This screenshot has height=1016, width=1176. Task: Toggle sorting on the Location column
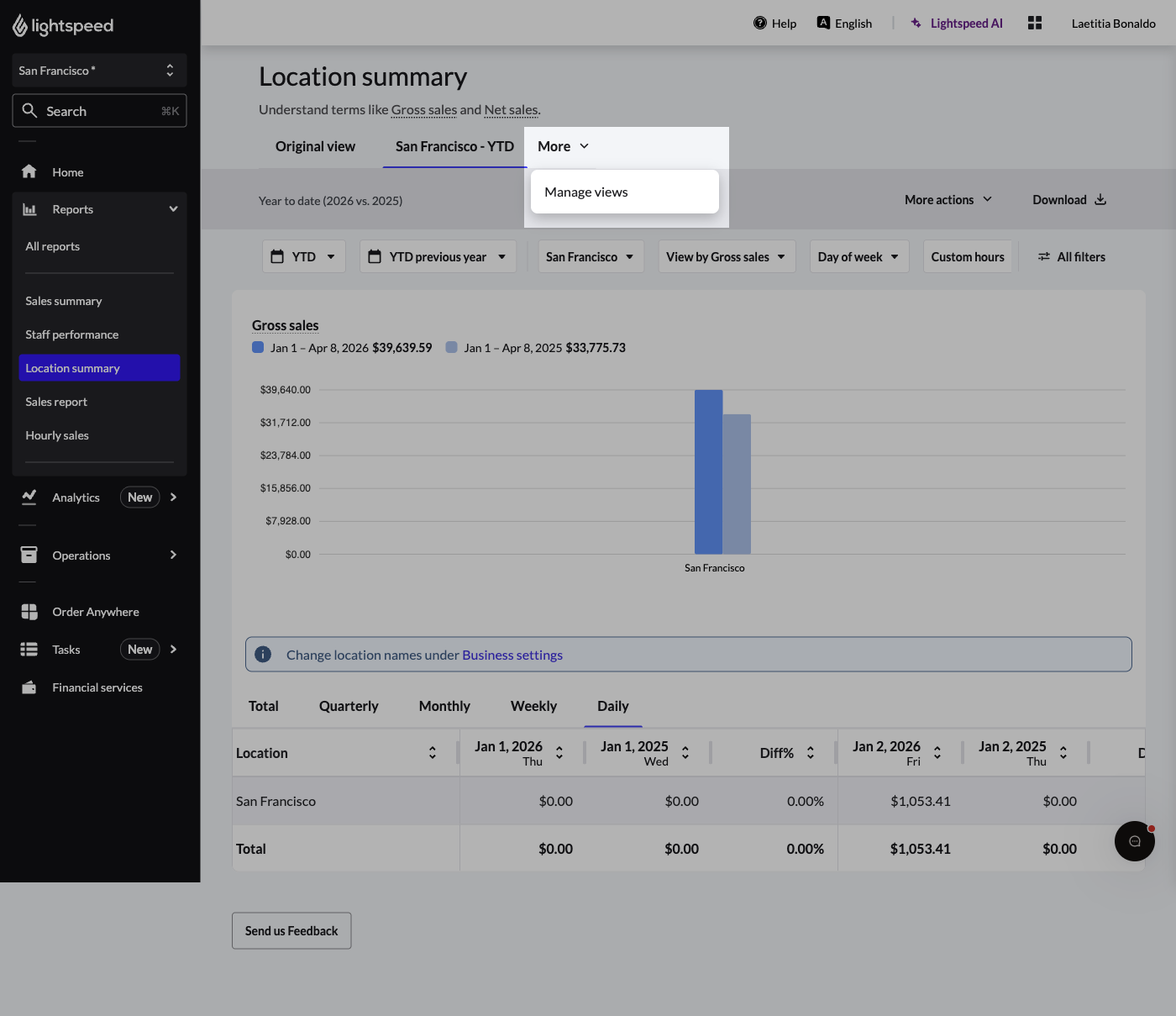tap(433, 752)
